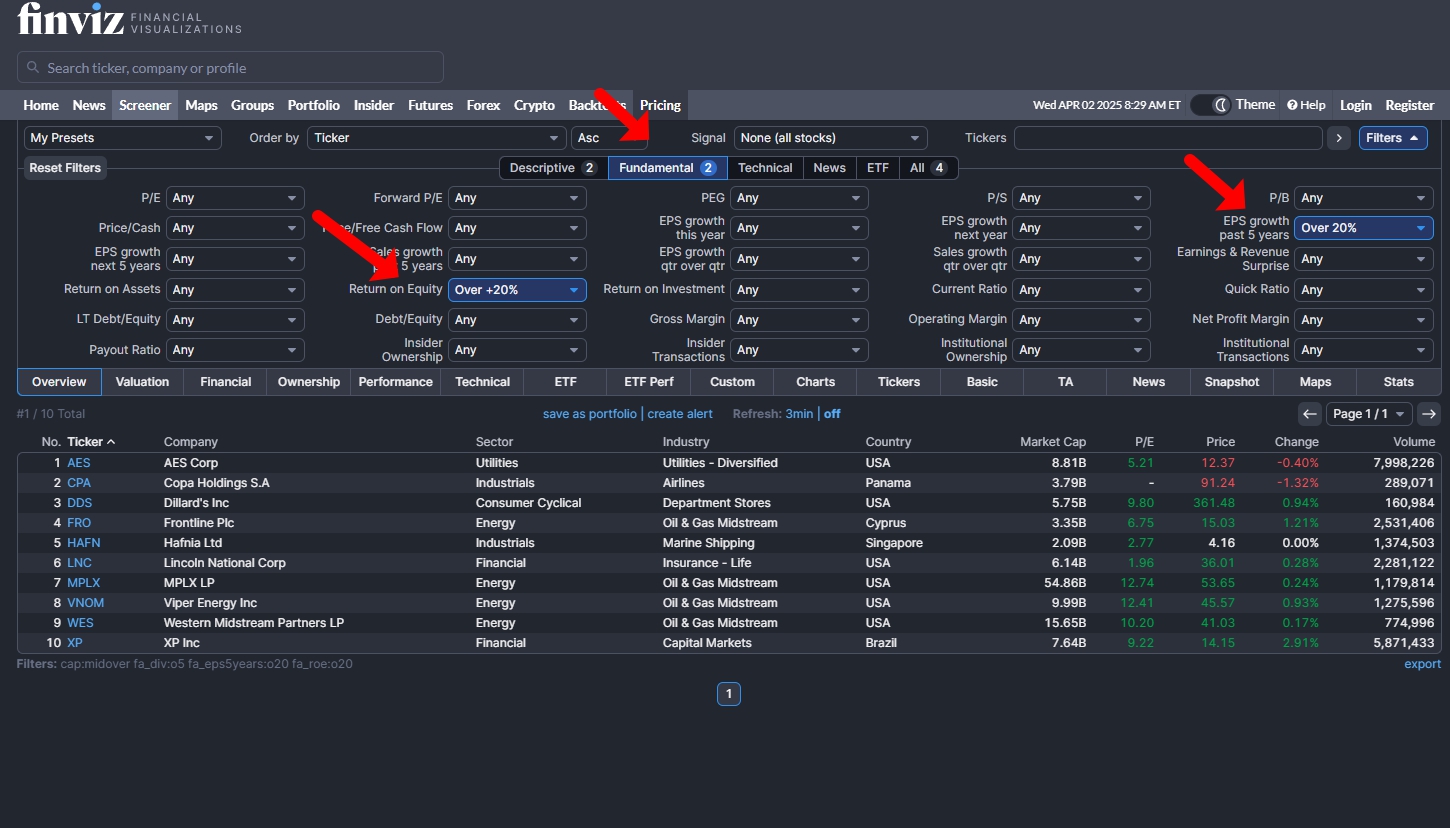Open the Net Profit Margin dropdown

pos(1363,320)
